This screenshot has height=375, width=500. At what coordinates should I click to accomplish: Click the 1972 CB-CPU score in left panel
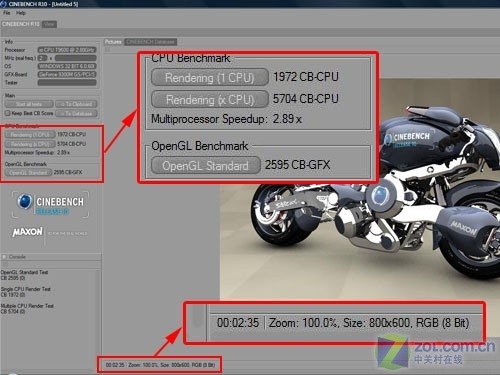[x=71, y=134]
